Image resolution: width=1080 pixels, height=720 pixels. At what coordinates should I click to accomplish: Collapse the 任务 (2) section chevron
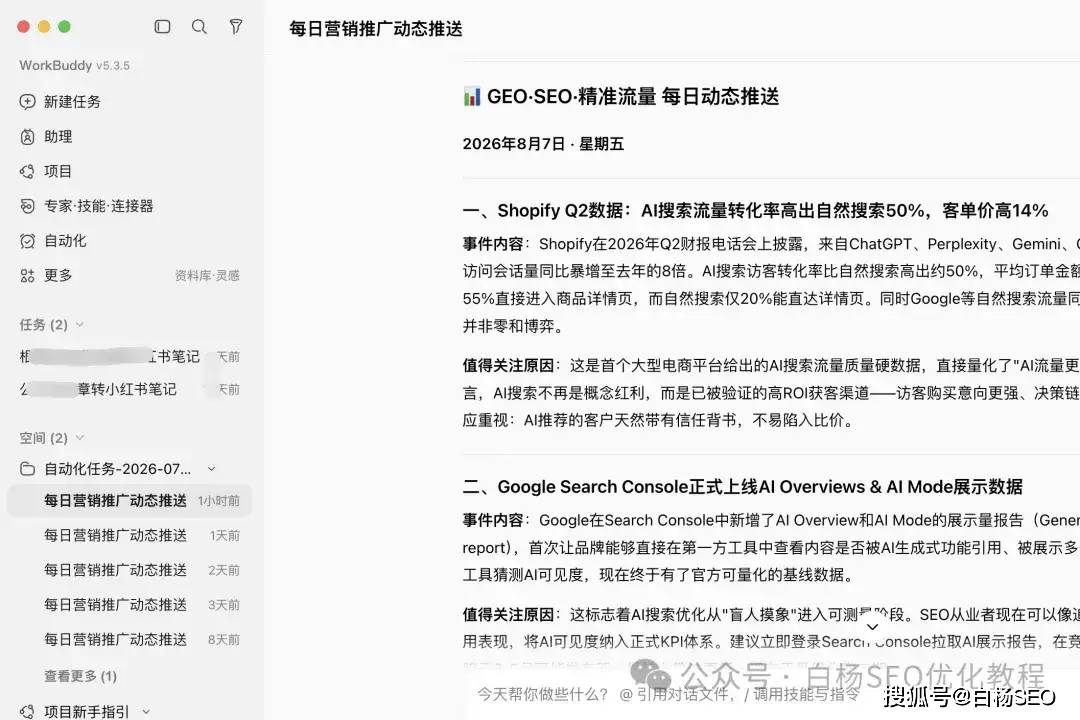point(80,325)
